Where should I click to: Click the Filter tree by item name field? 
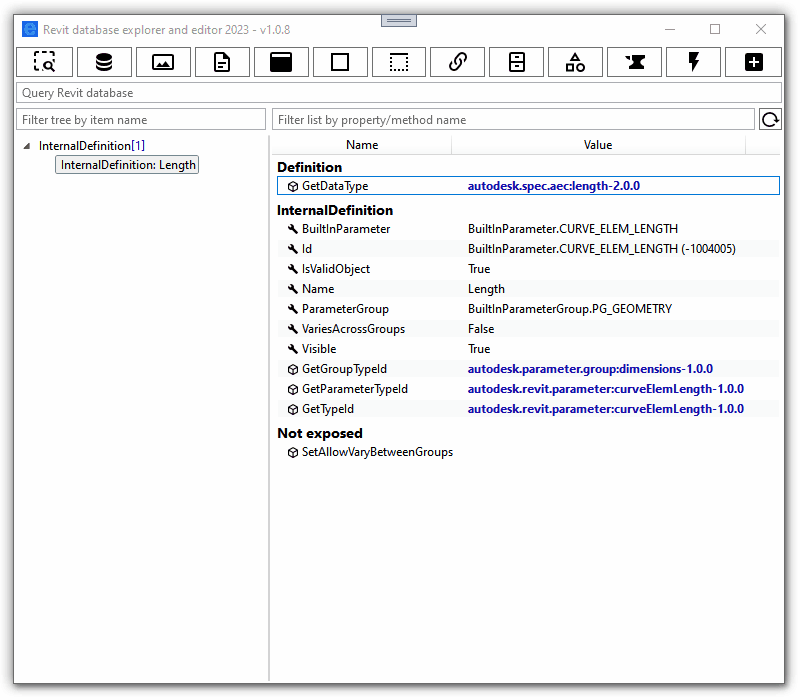click(x=141, y=120)
